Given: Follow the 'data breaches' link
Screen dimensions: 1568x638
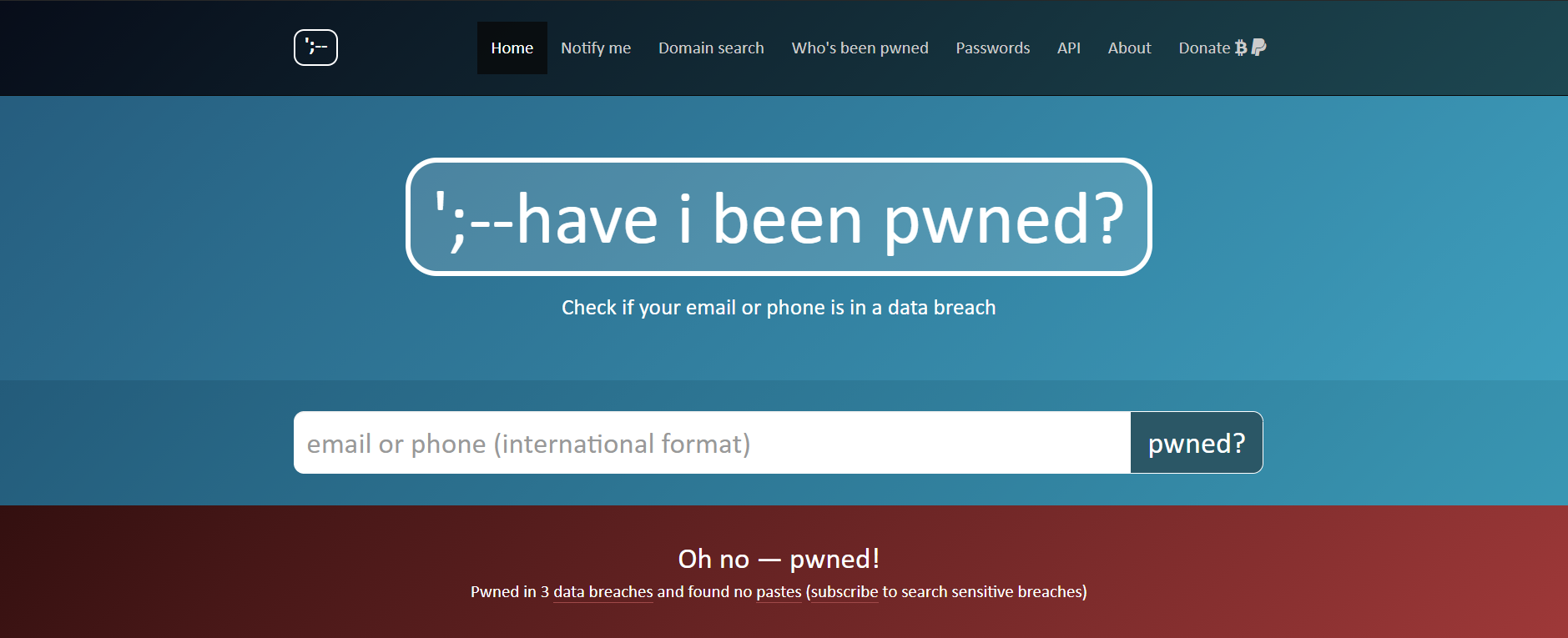Looking at the screenshot, I should pos(602,592).
